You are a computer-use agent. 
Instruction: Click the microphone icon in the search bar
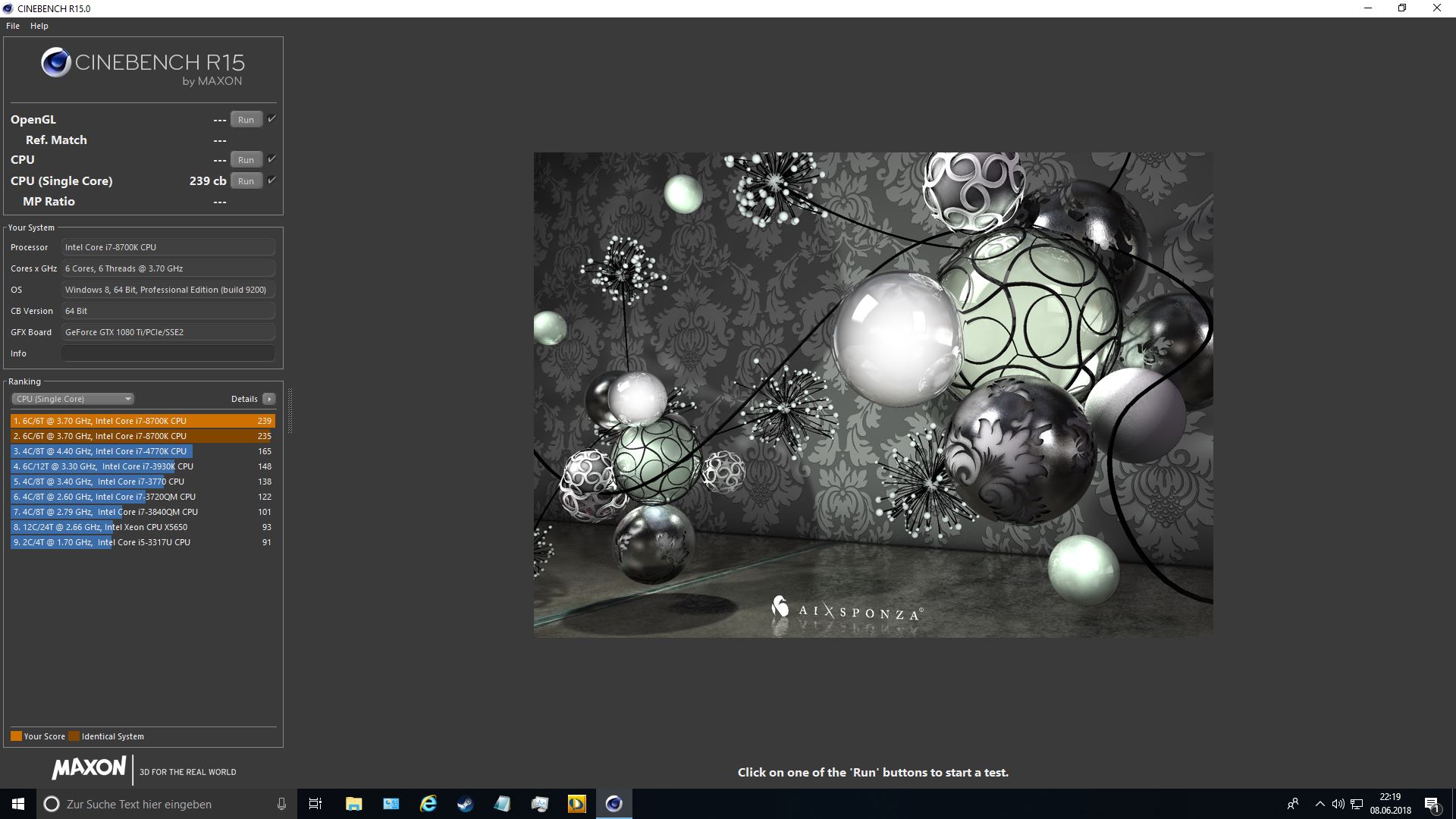(x=281, y=804)
